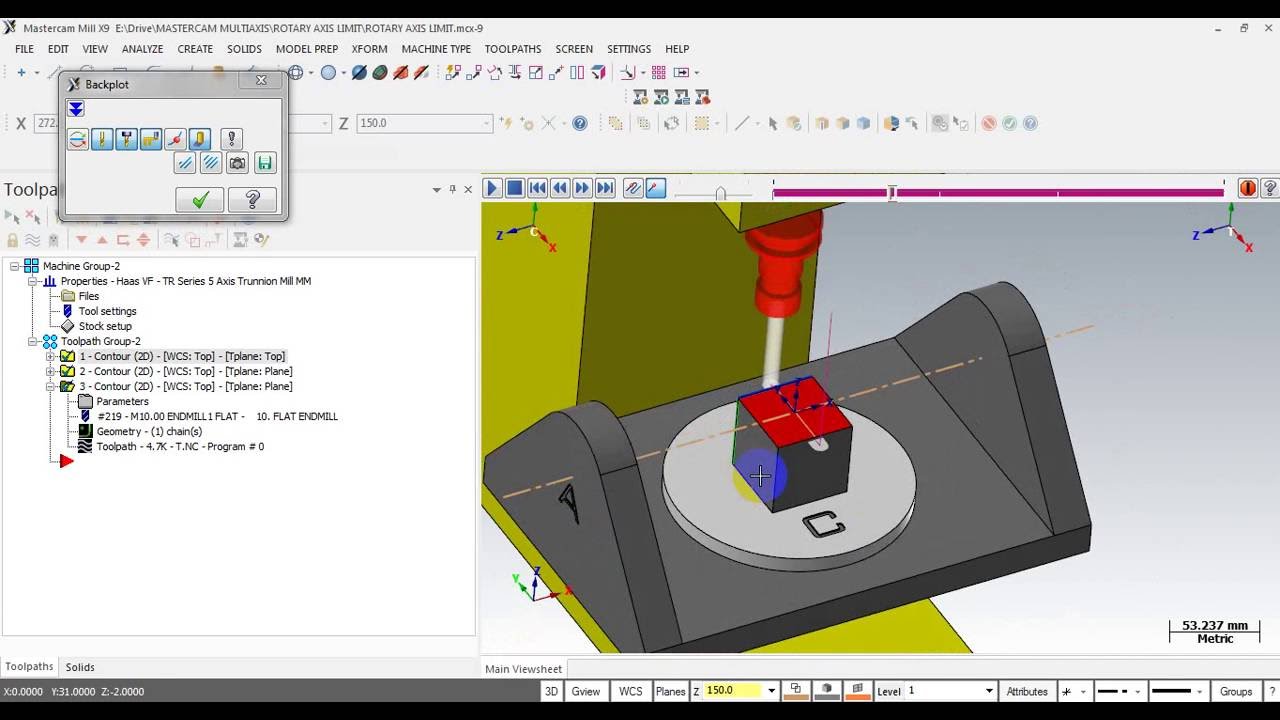Collapse the Machine Group-2 tree node
This screenshot has width=1280, height=720.
coord(14,266)
